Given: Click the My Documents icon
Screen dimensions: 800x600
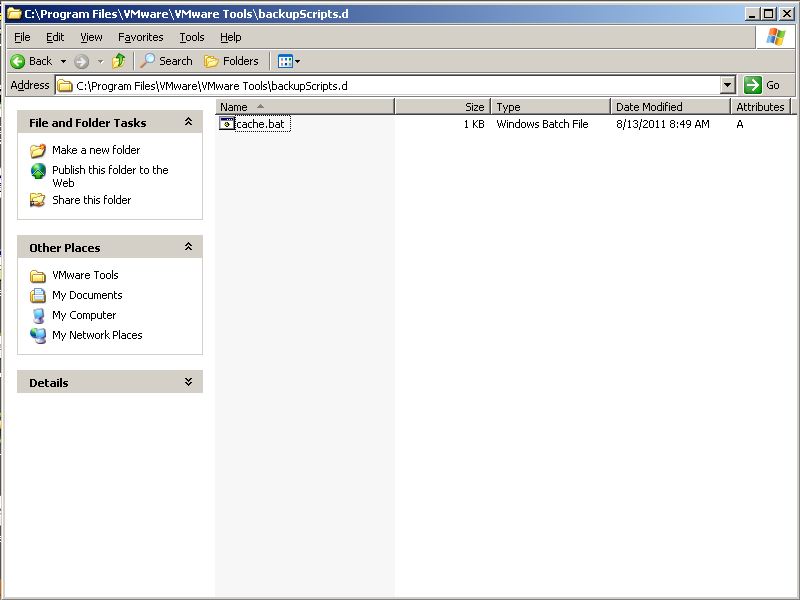Looking at the screenshot, I should pos(38,295).
